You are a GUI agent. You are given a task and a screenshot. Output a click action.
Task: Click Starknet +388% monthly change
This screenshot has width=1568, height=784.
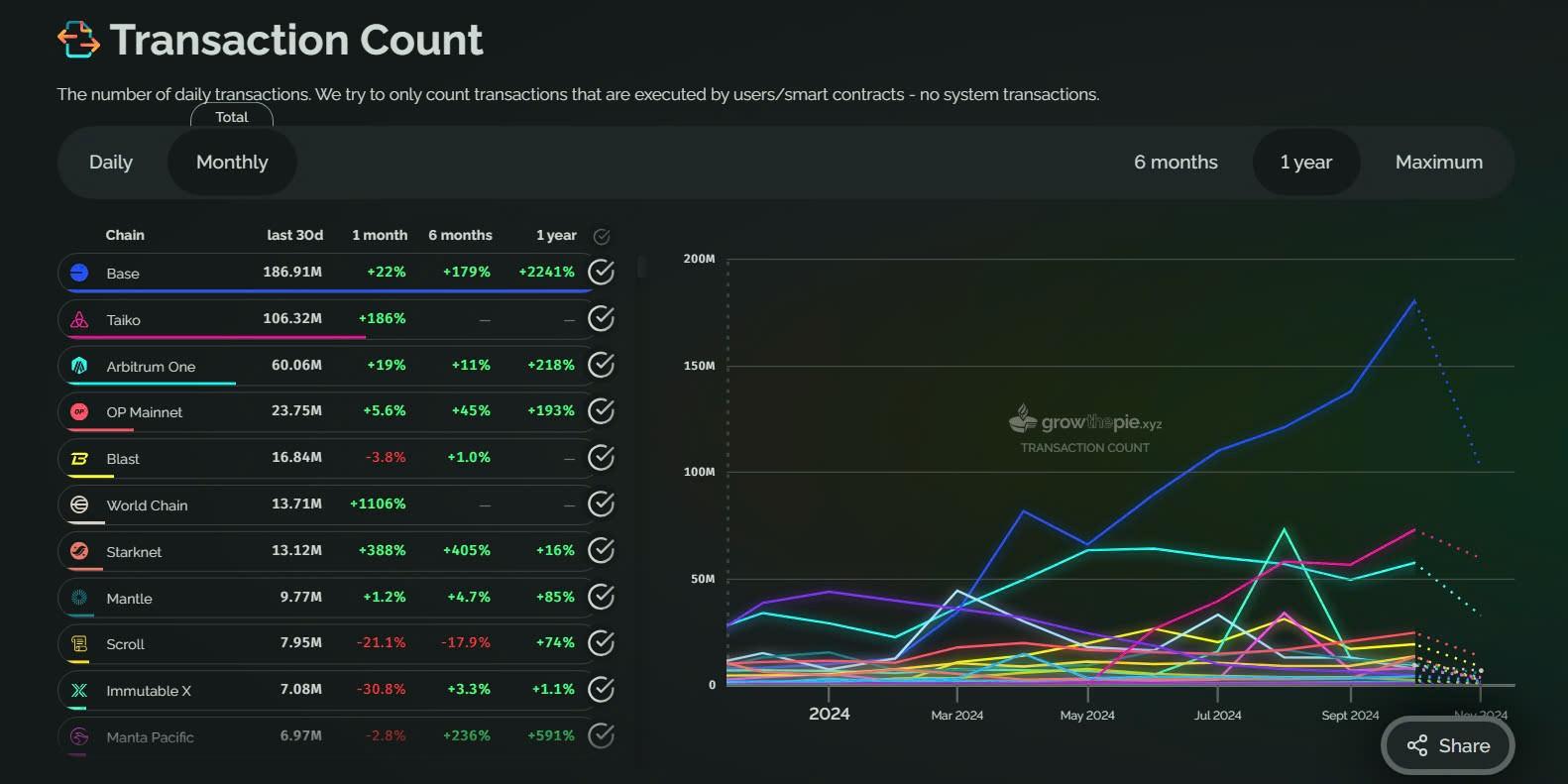(x=382, y=550)
